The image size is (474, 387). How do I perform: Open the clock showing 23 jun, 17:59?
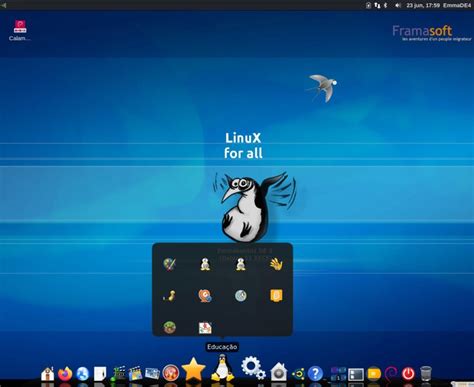(423, 5)
